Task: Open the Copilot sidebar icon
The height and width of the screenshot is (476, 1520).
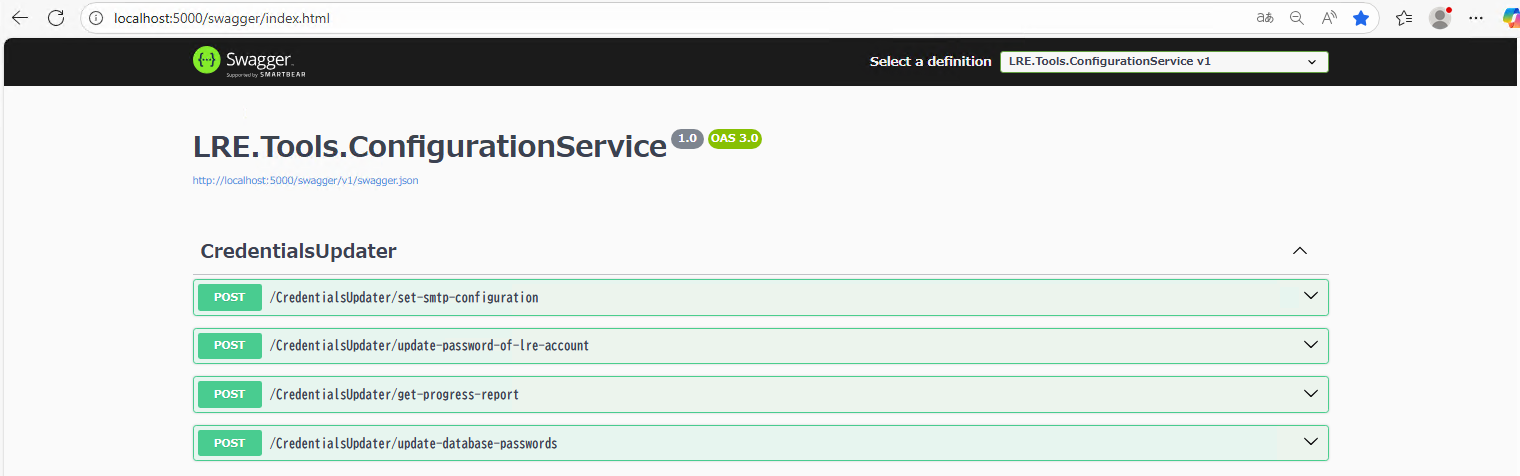Action: 1510,18
